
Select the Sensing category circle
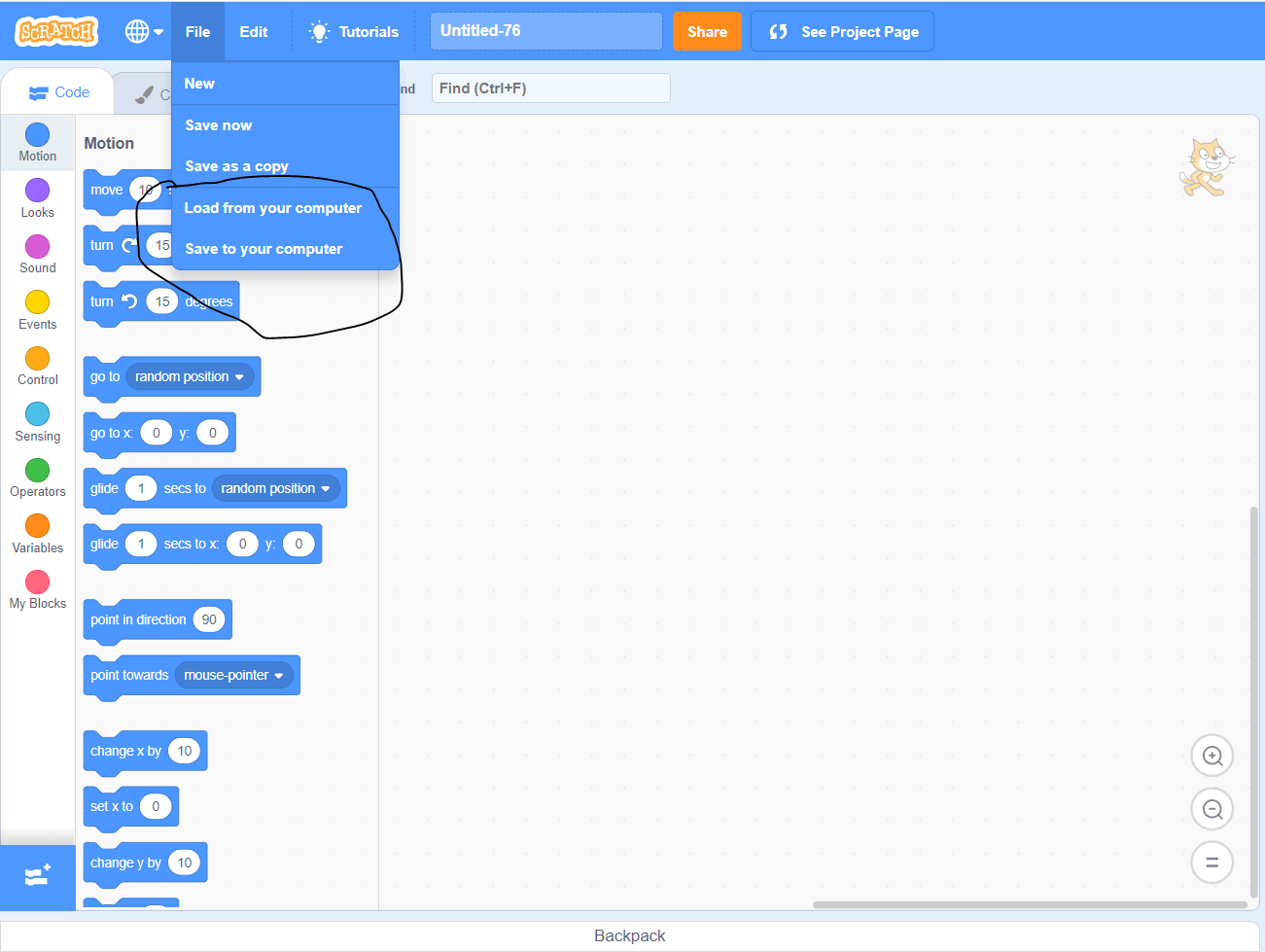[x=37, y=414]
